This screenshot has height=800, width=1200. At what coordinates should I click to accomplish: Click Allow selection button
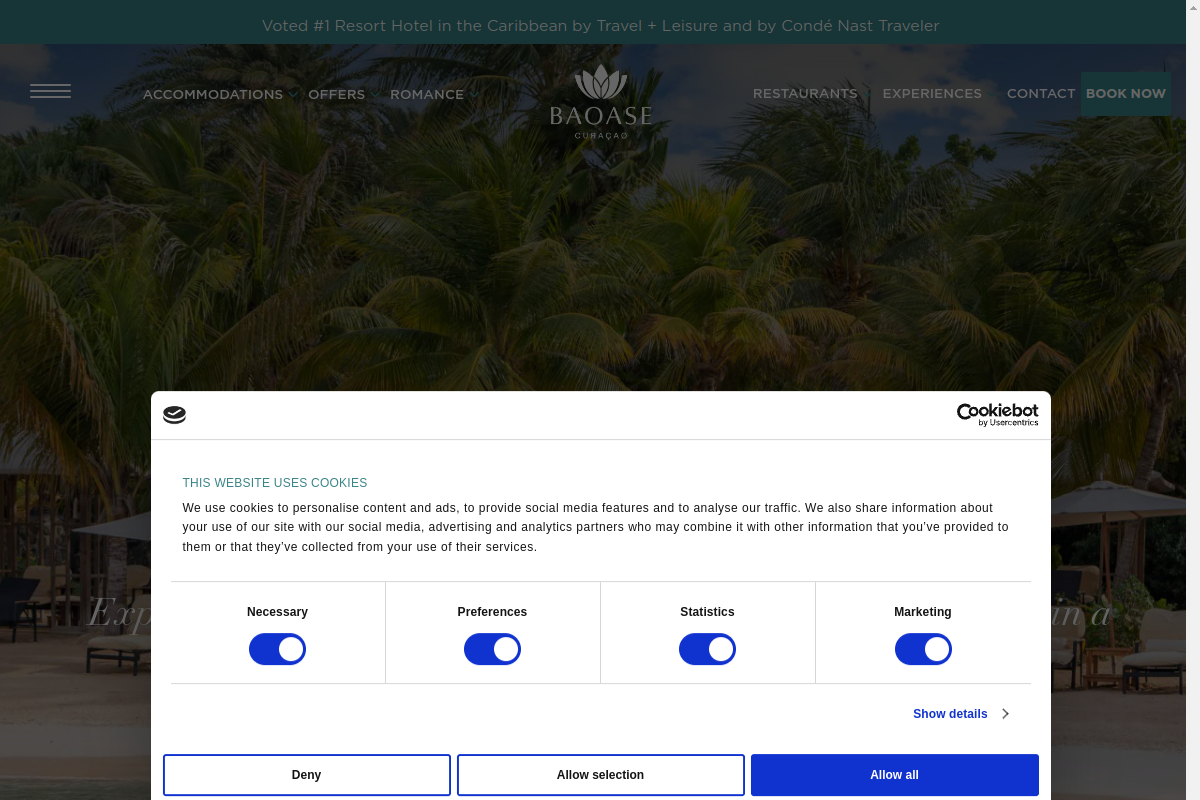click(x=601, y=775)
